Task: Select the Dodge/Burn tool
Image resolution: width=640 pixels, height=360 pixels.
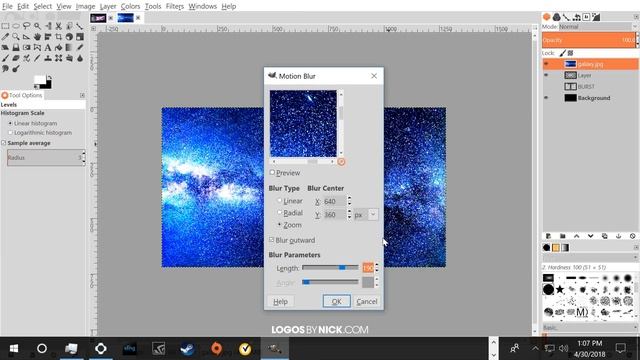Action: coord(16,69)
